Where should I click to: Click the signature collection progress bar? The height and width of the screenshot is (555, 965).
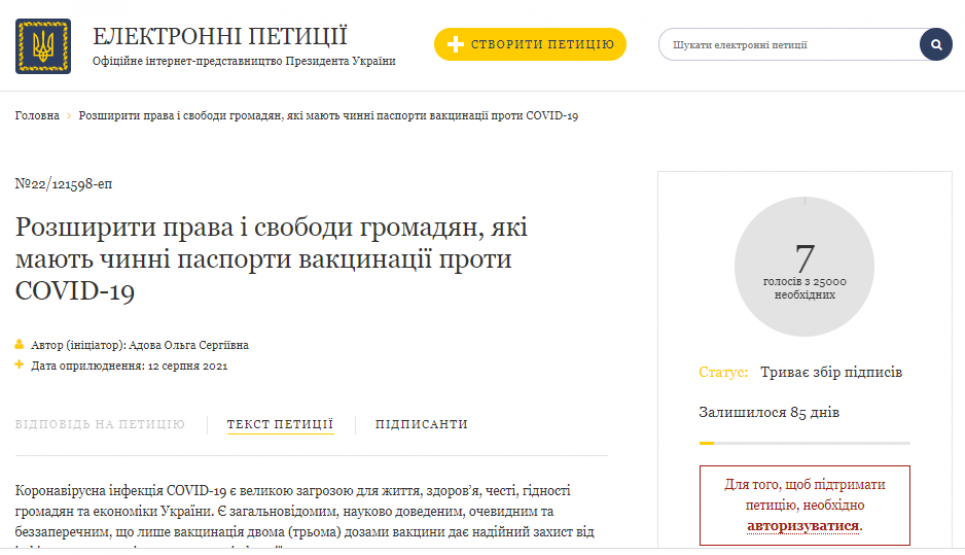click(804, 442)
